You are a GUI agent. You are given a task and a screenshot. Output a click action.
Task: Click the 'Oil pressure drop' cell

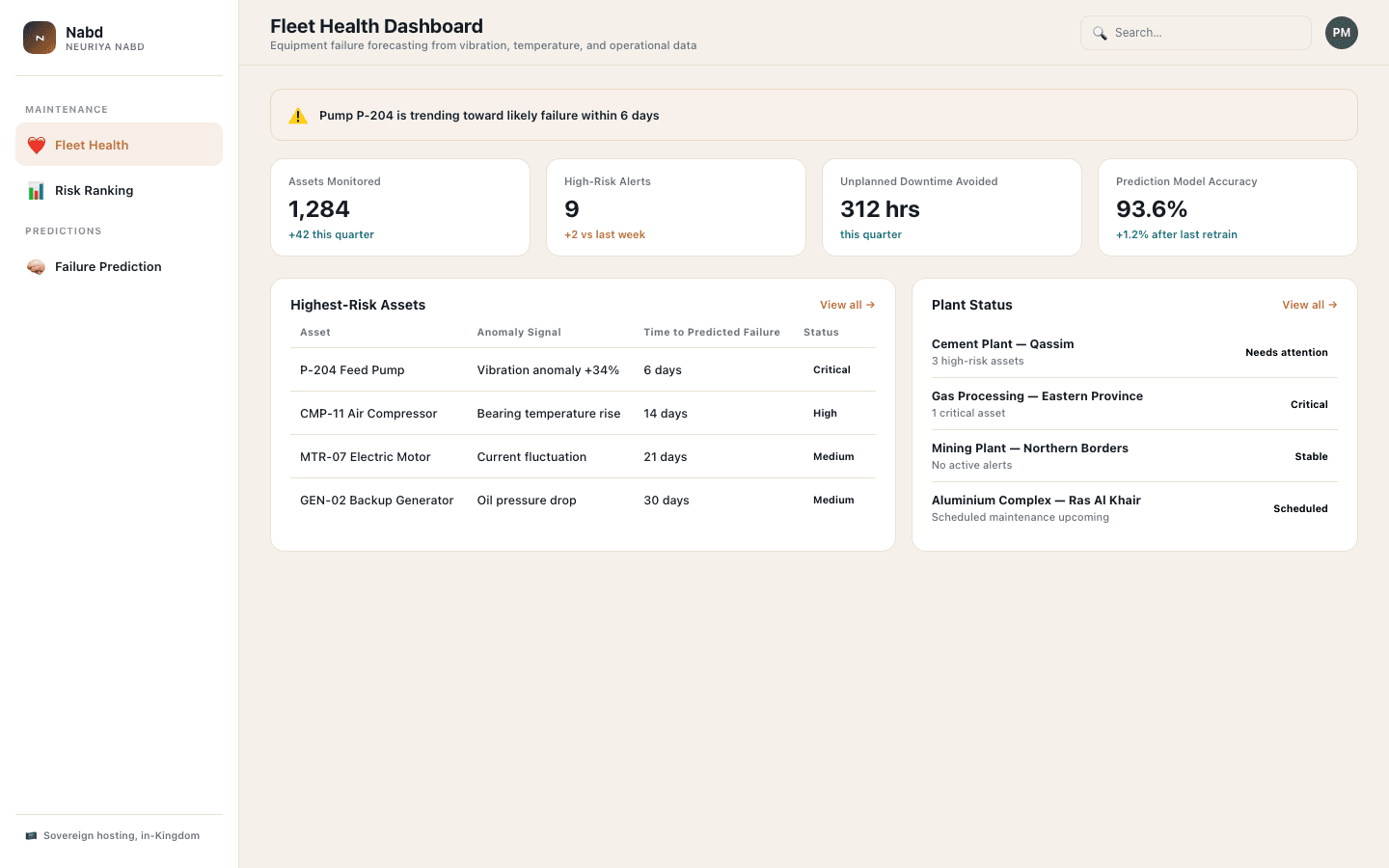click(527, 500)
